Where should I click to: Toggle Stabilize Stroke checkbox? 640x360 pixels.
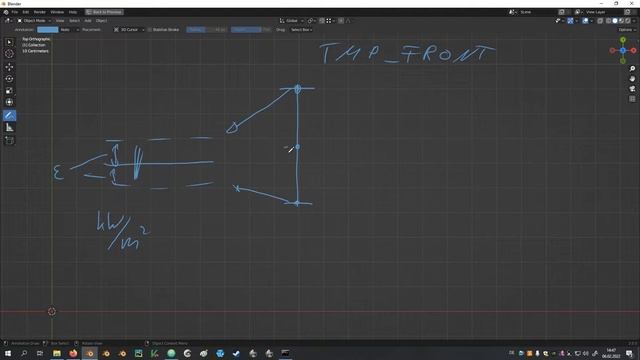pos(150,30)
